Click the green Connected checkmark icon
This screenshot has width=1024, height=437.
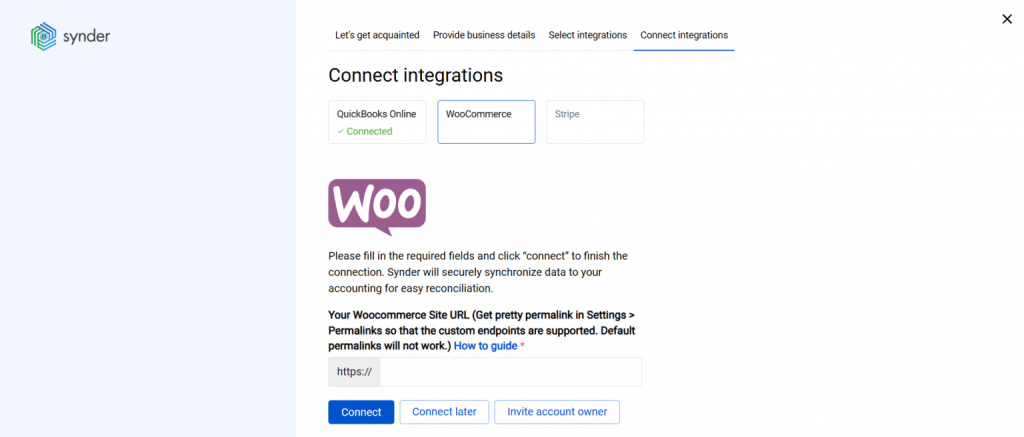(340, 132)
